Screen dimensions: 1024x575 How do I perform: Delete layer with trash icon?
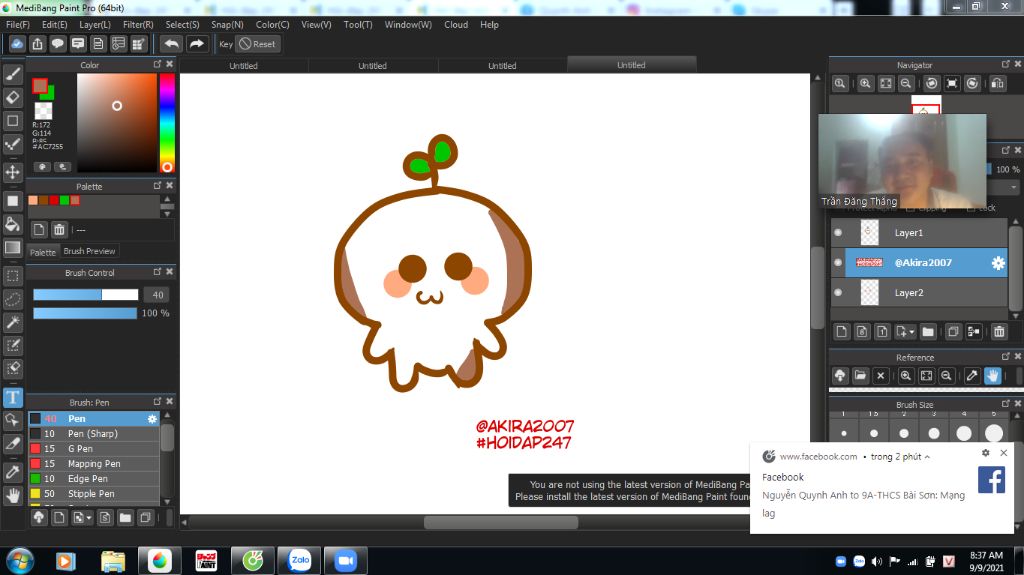(x=999, y=332)
